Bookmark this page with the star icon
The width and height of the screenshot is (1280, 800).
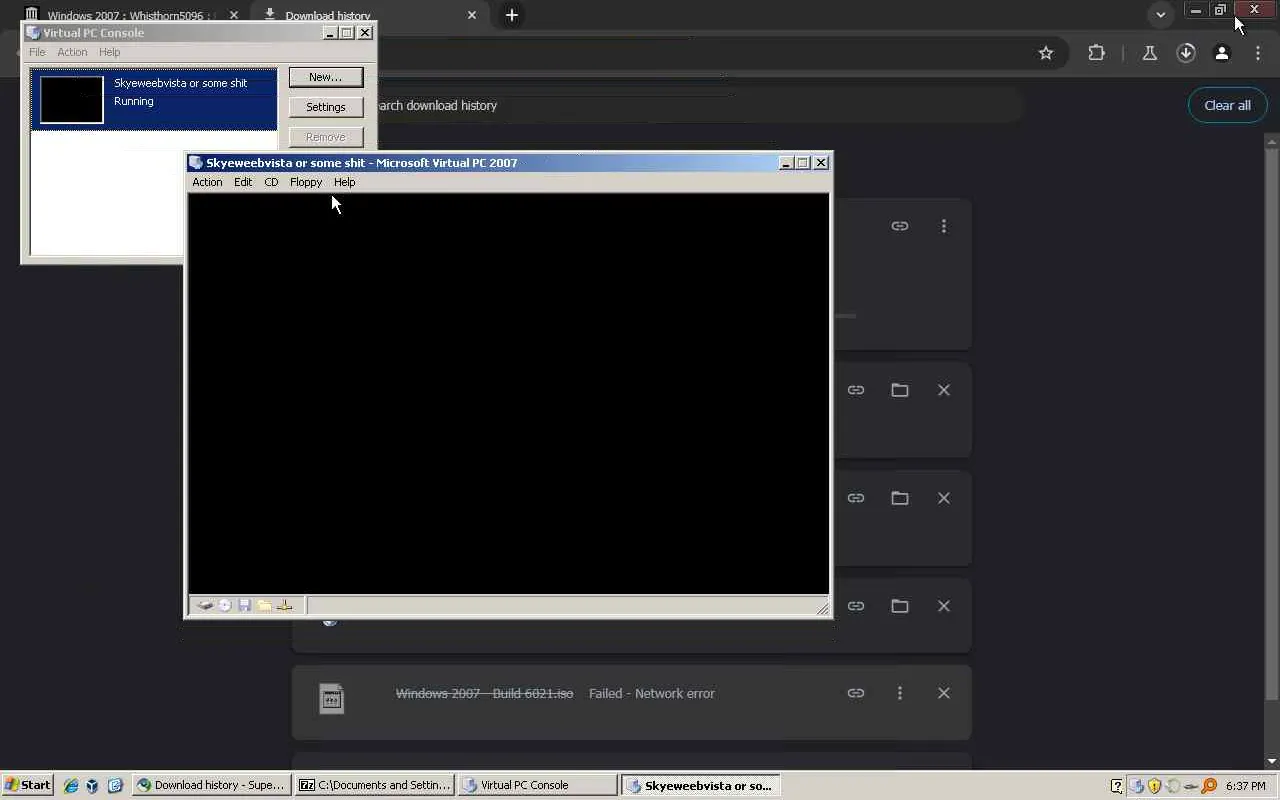(1046, 53)
